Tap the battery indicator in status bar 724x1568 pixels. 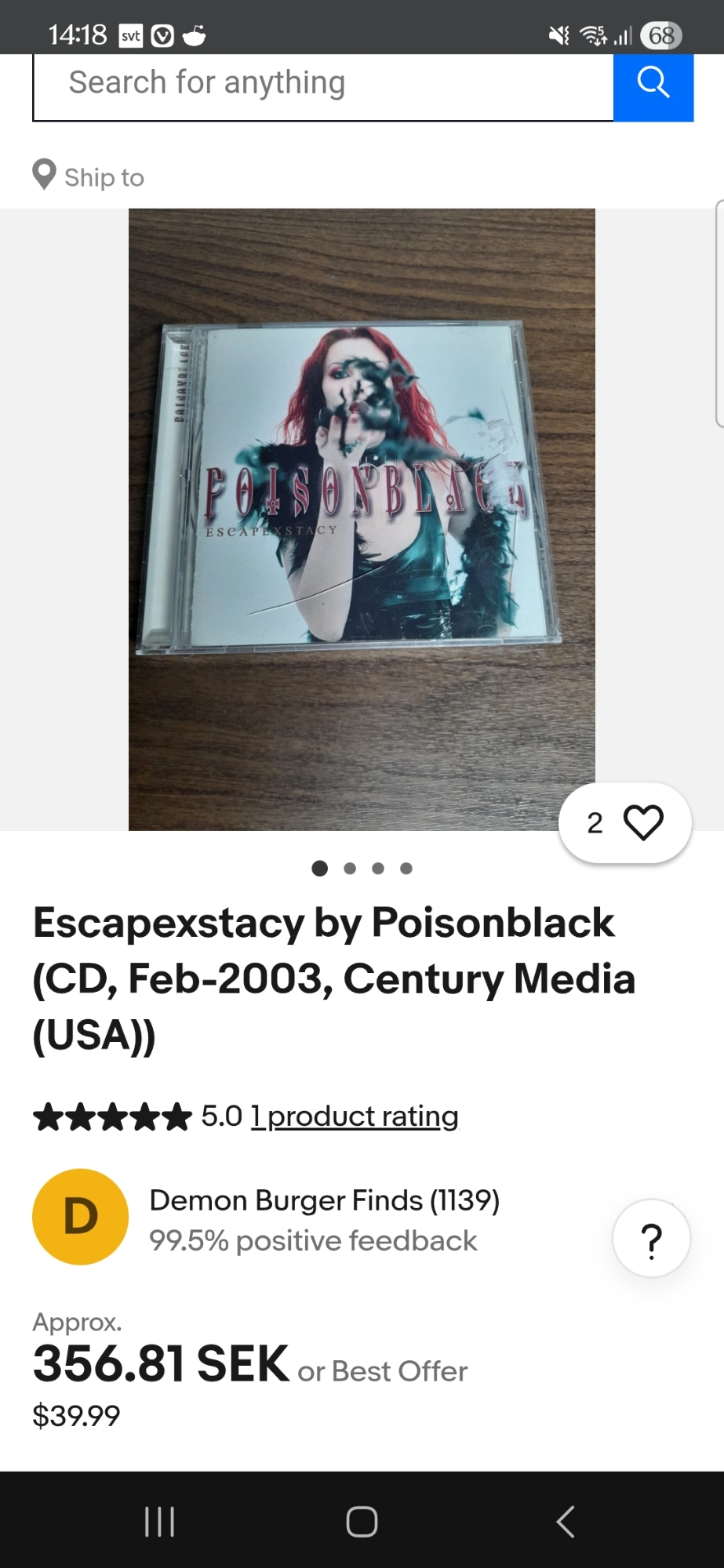(661, 35)
